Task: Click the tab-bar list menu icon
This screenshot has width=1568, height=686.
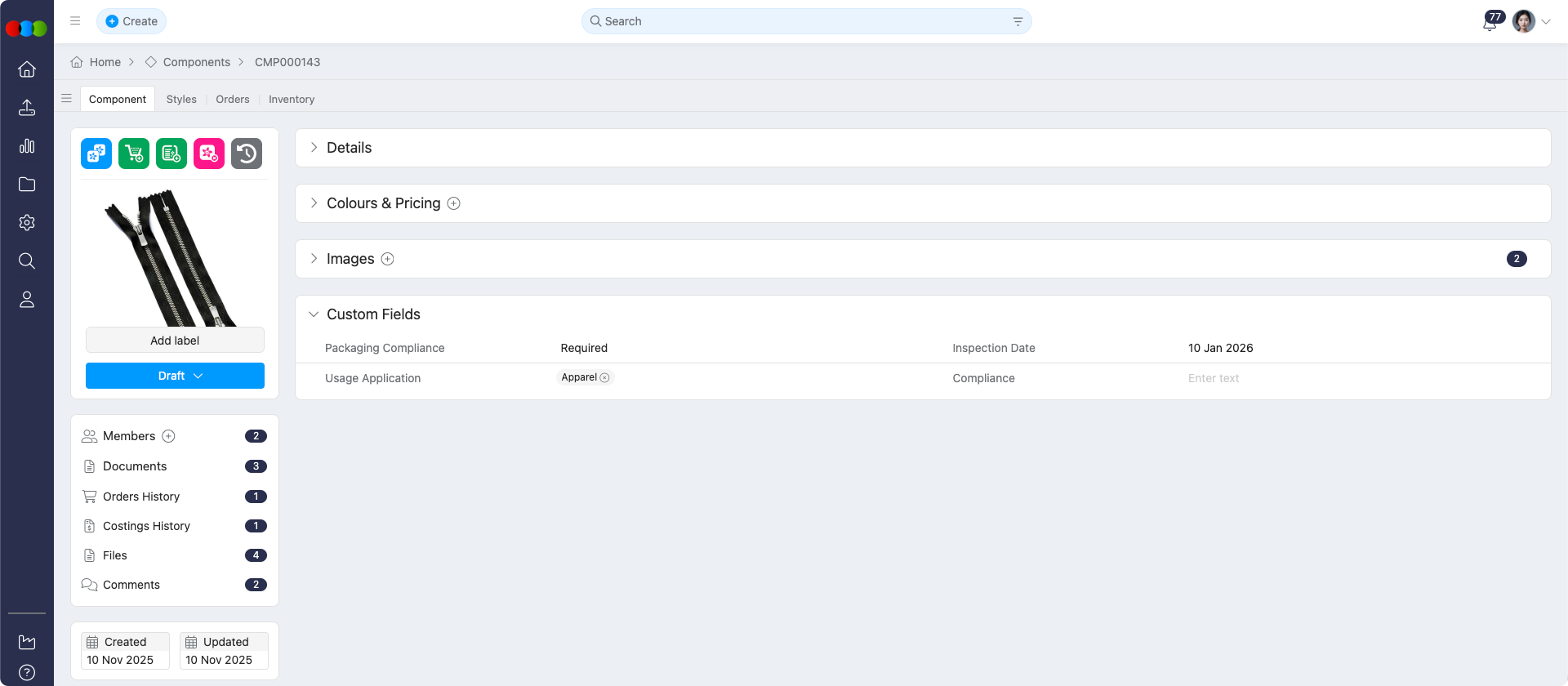Action: click(x=67, y=98)
